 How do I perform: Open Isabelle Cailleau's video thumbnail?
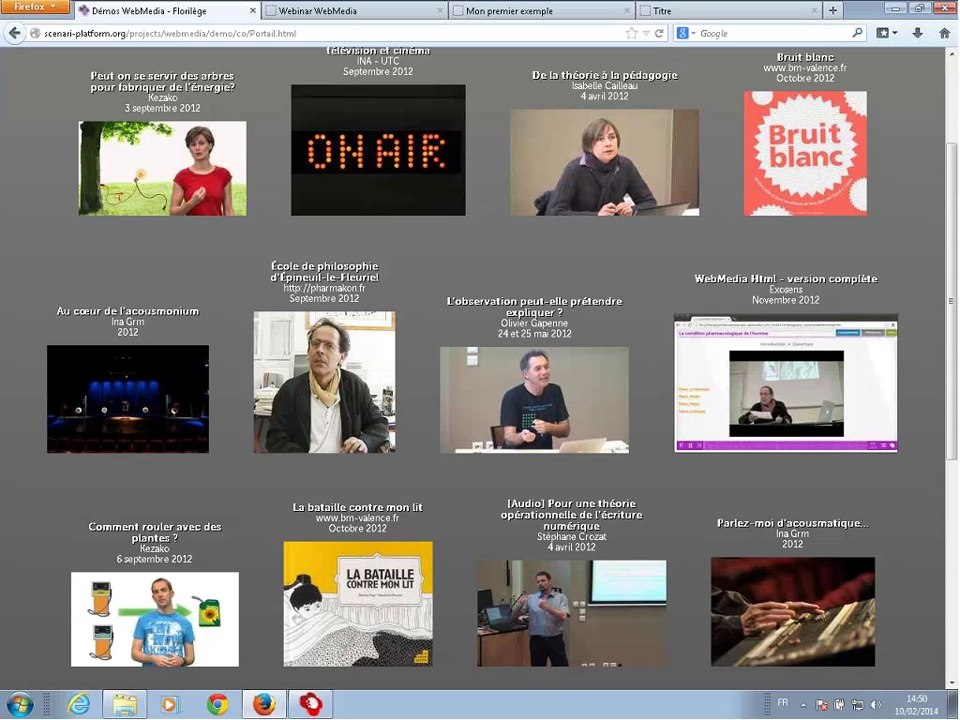(x=604, y=162)
